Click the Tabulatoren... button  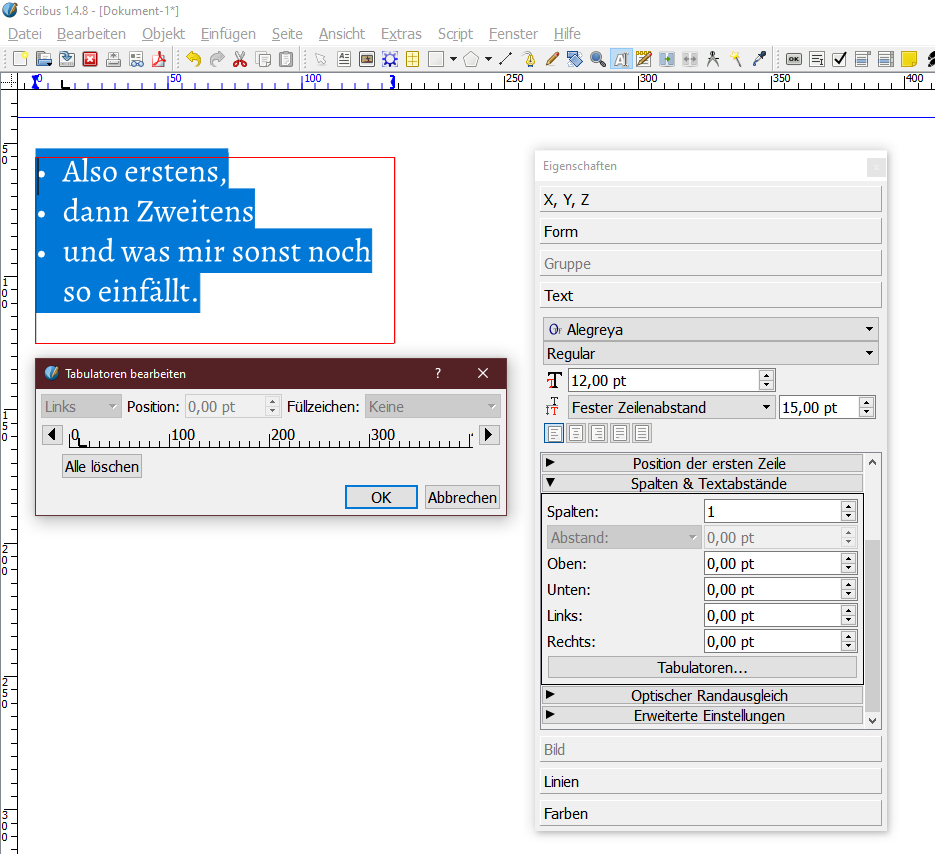pos(702,667)
